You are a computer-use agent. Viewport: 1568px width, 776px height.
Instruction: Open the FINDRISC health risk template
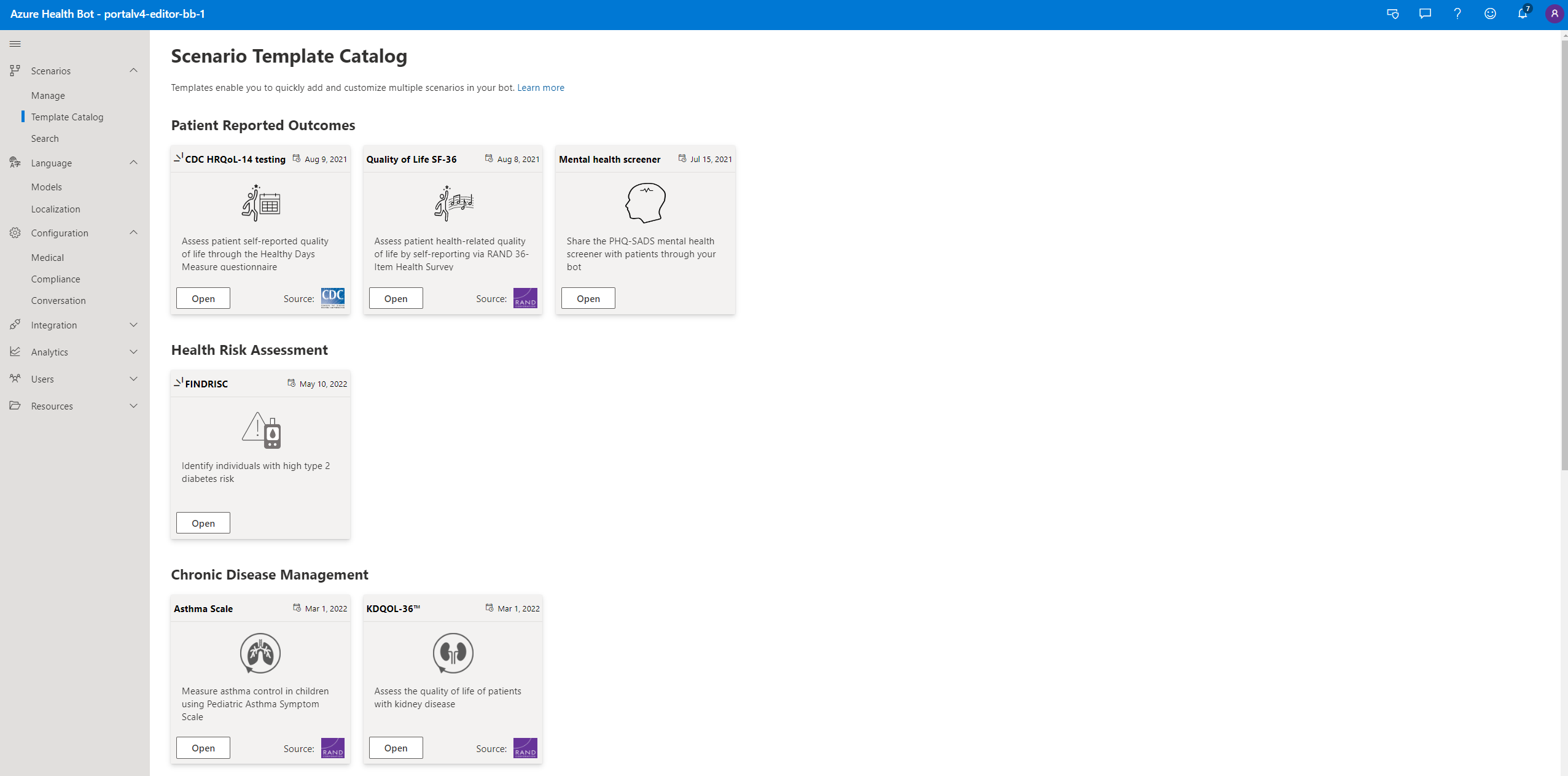[x=204, y=522]
